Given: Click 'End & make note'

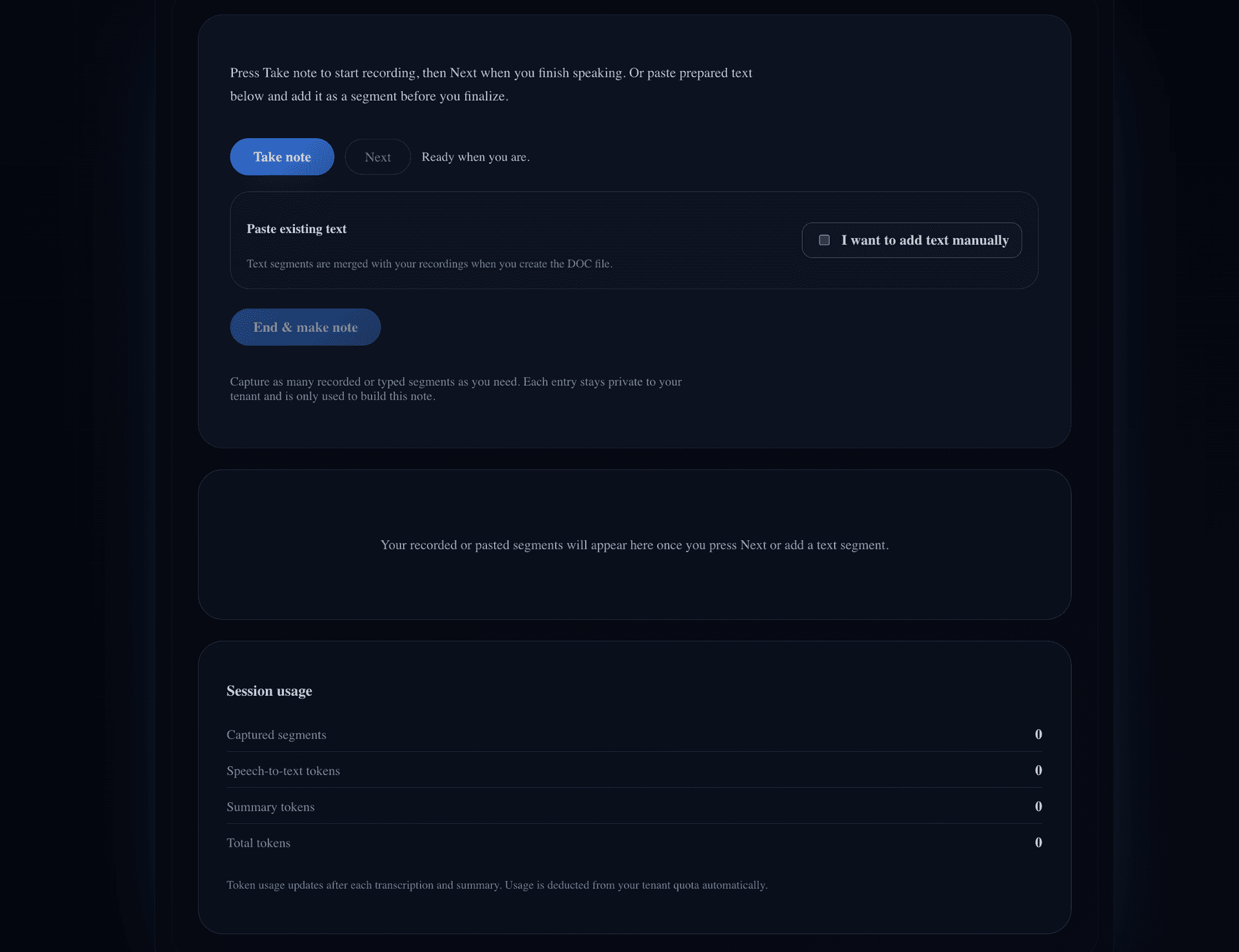Looking at the screenshot, I should [x=305, y=327].
